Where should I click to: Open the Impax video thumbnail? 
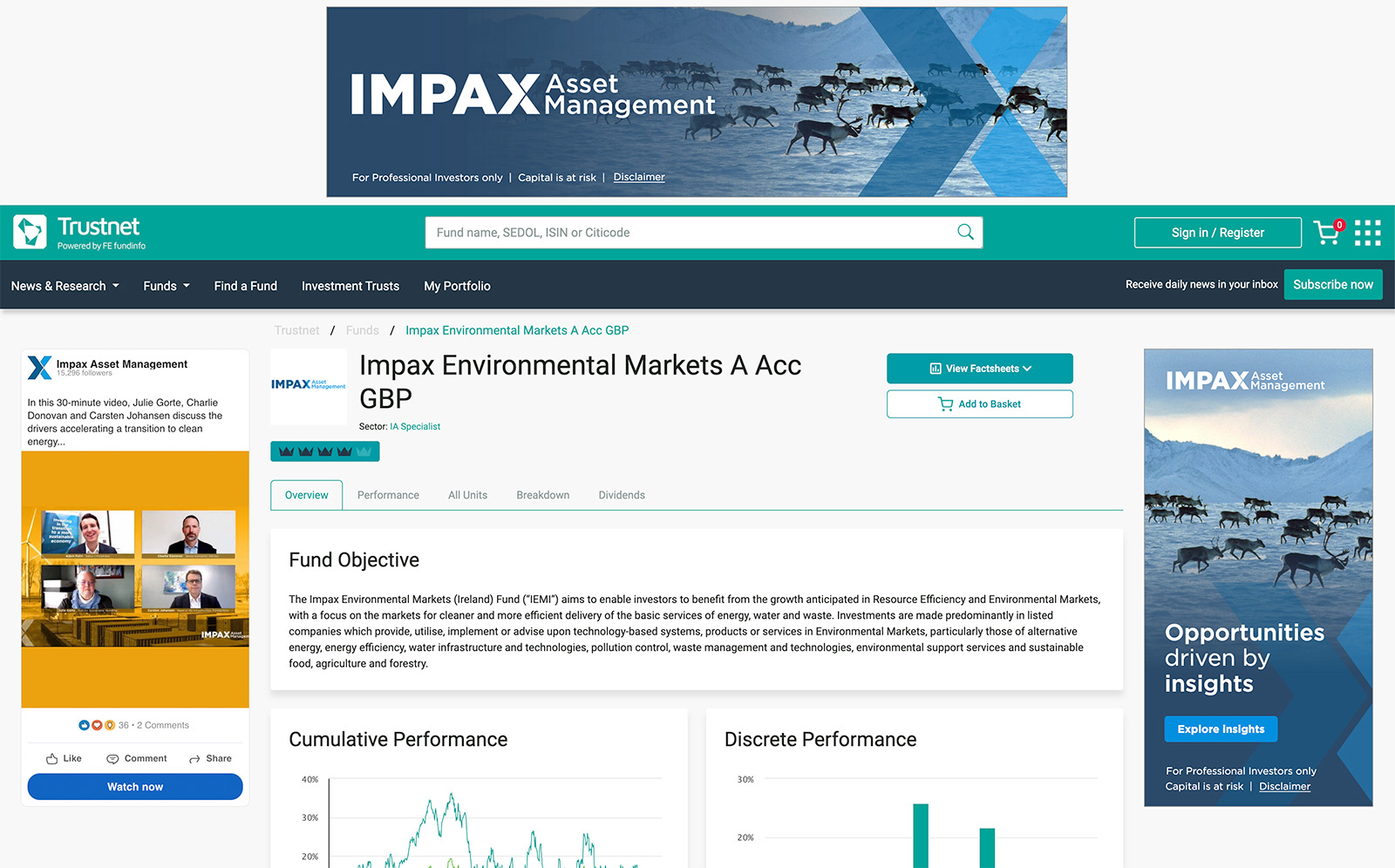(x=135, y=579)
